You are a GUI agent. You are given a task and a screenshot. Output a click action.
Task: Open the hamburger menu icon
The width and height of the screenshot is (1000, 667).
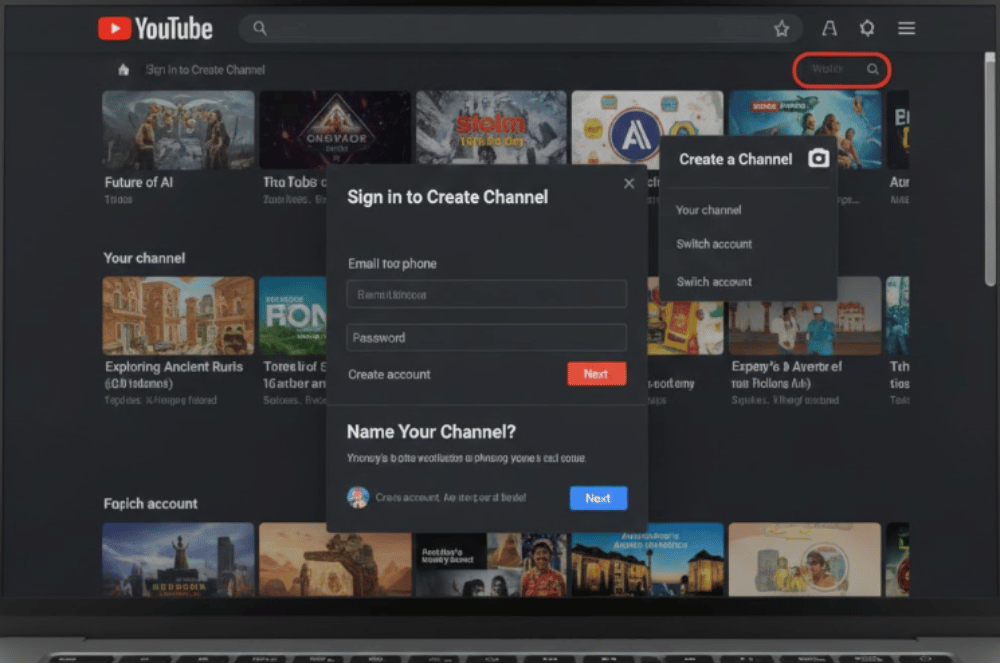906,28
